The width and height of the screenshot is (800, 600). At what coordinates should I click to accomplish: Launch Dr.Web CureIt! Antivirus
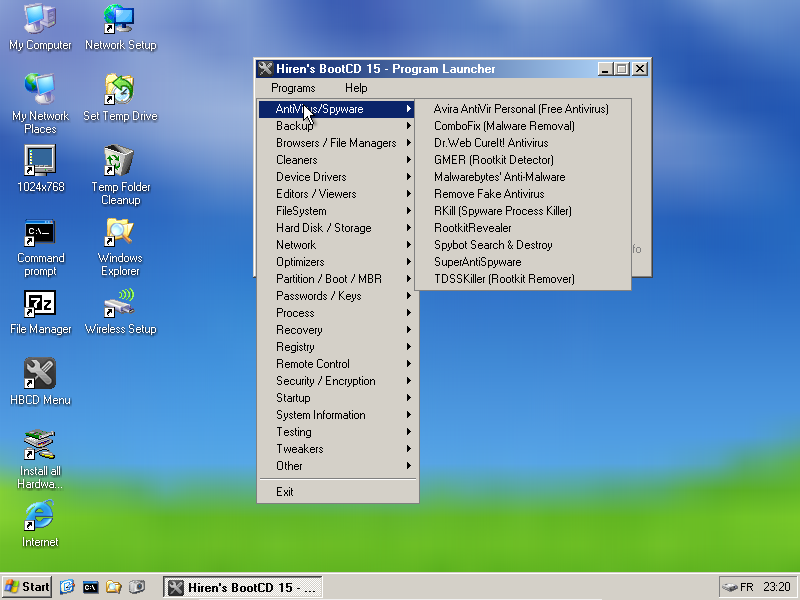pos(523,143)
